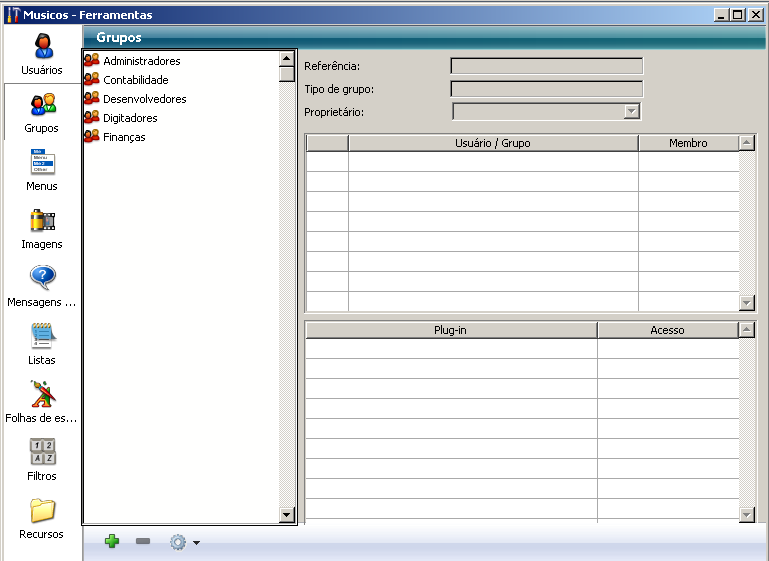Click the green plus add group button

pos(112,541)
